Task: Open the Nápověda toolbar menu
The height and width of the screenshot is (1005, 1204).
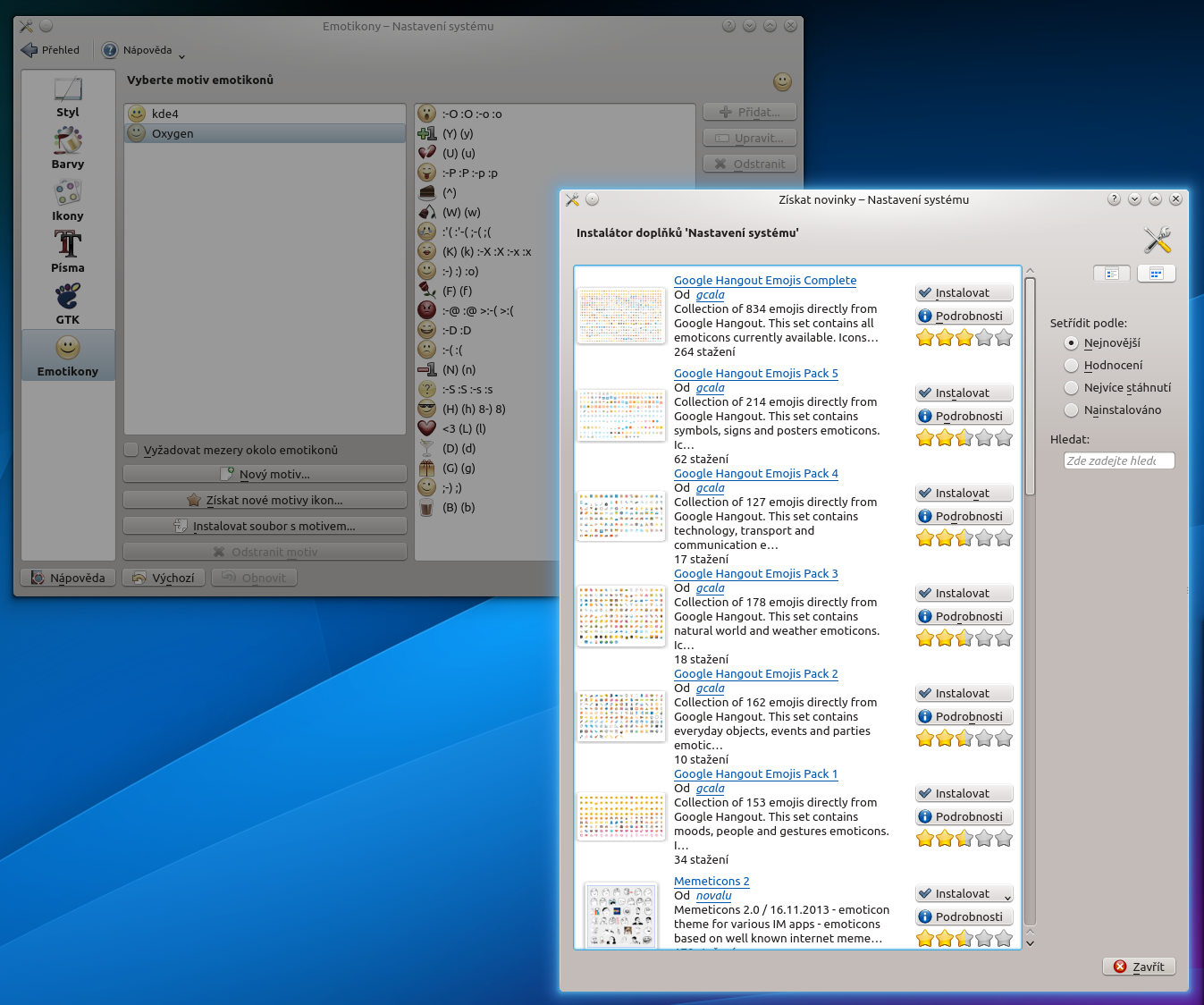Action: [137, 50]
